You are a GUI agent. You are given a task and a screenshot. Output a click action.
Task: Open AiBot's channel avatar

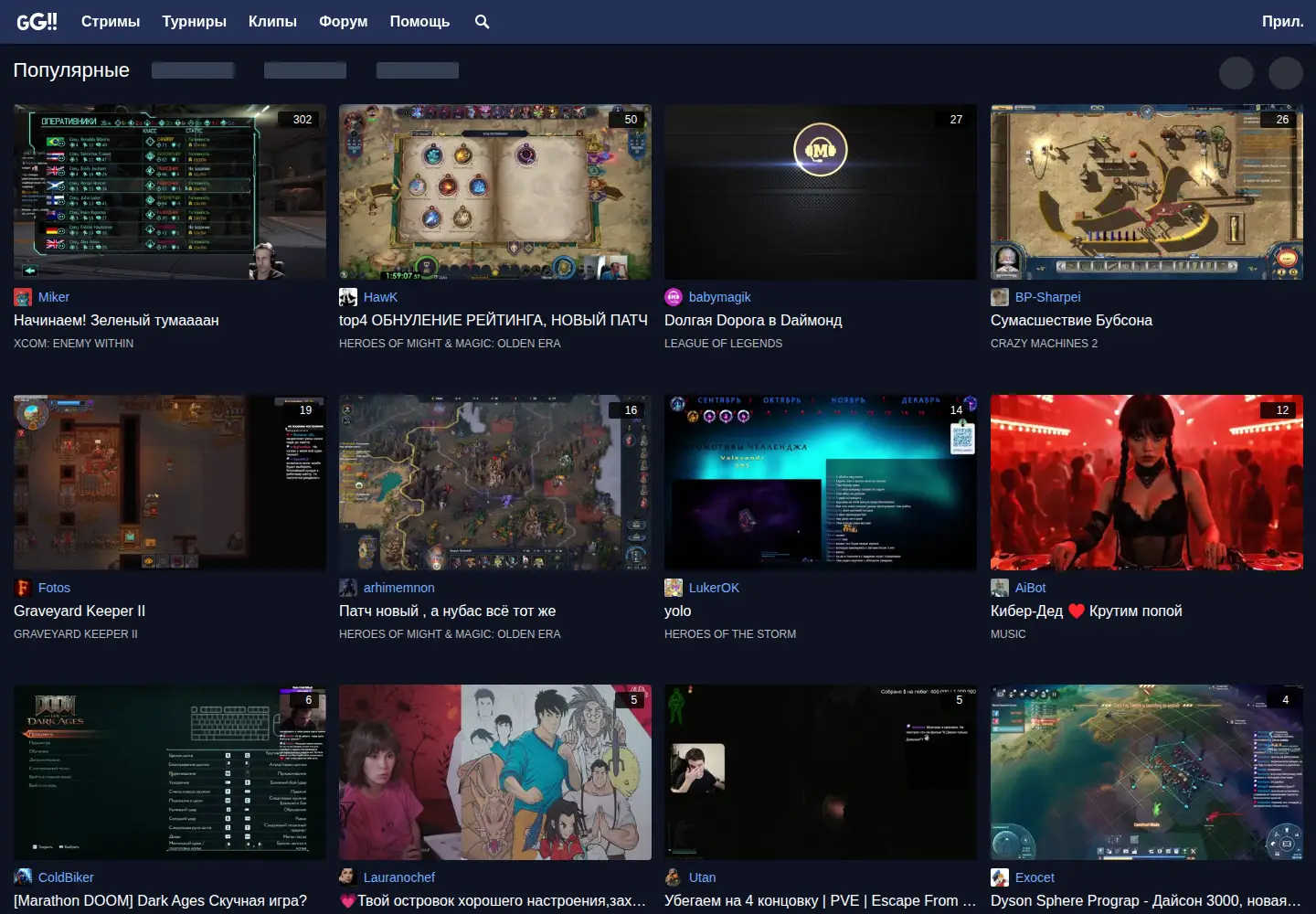[1000, 588]
